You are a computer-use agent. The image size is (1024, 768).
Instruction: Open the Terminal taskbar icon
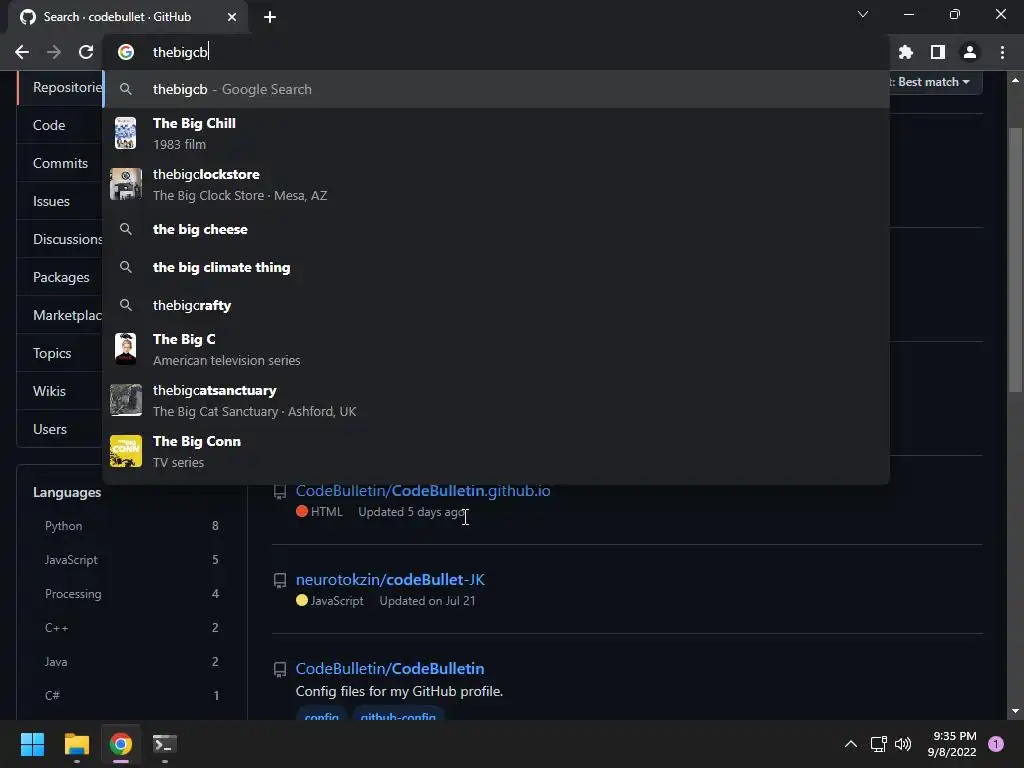(164, 744)
